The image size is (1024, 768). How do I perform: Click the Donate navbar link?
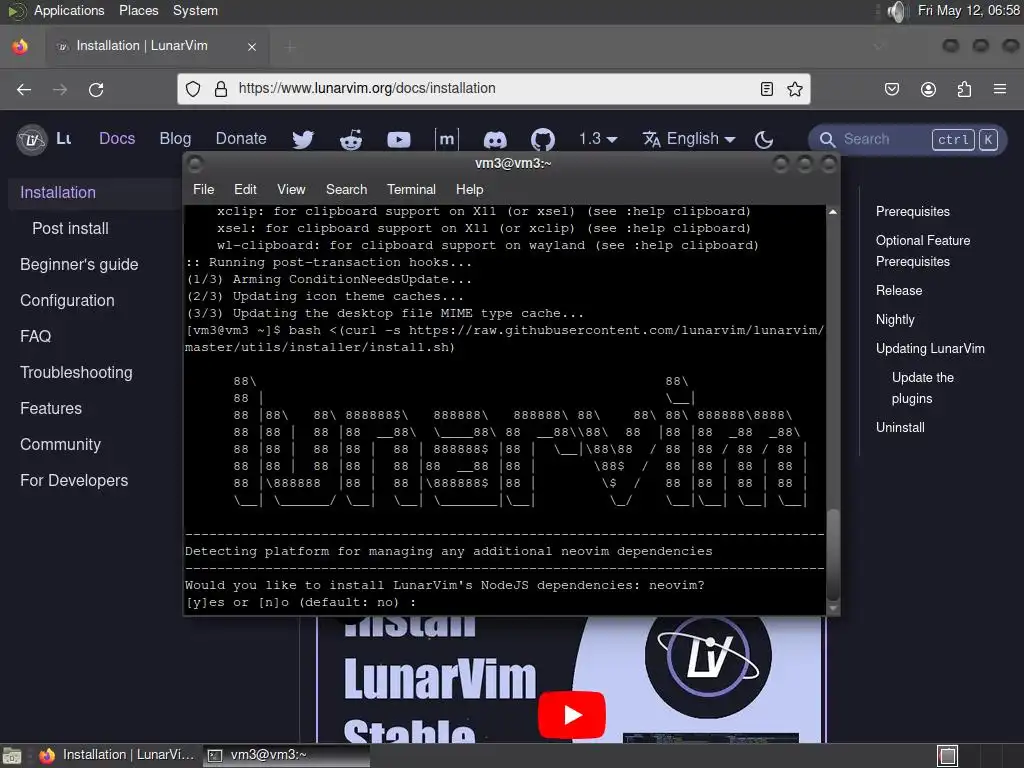click(241, 138)
